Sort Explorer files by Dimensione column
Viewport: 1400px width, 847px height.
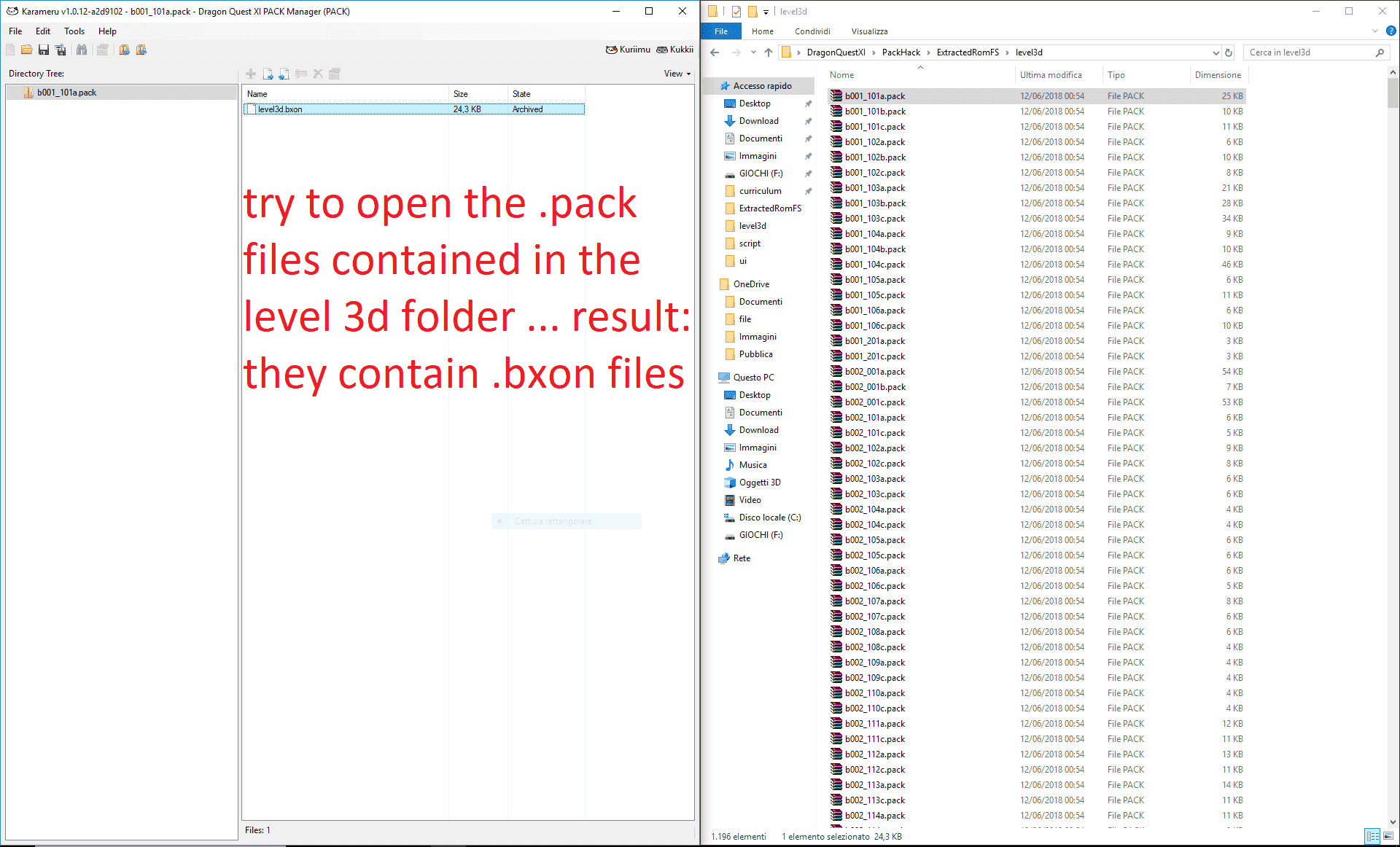point(1218,75)
